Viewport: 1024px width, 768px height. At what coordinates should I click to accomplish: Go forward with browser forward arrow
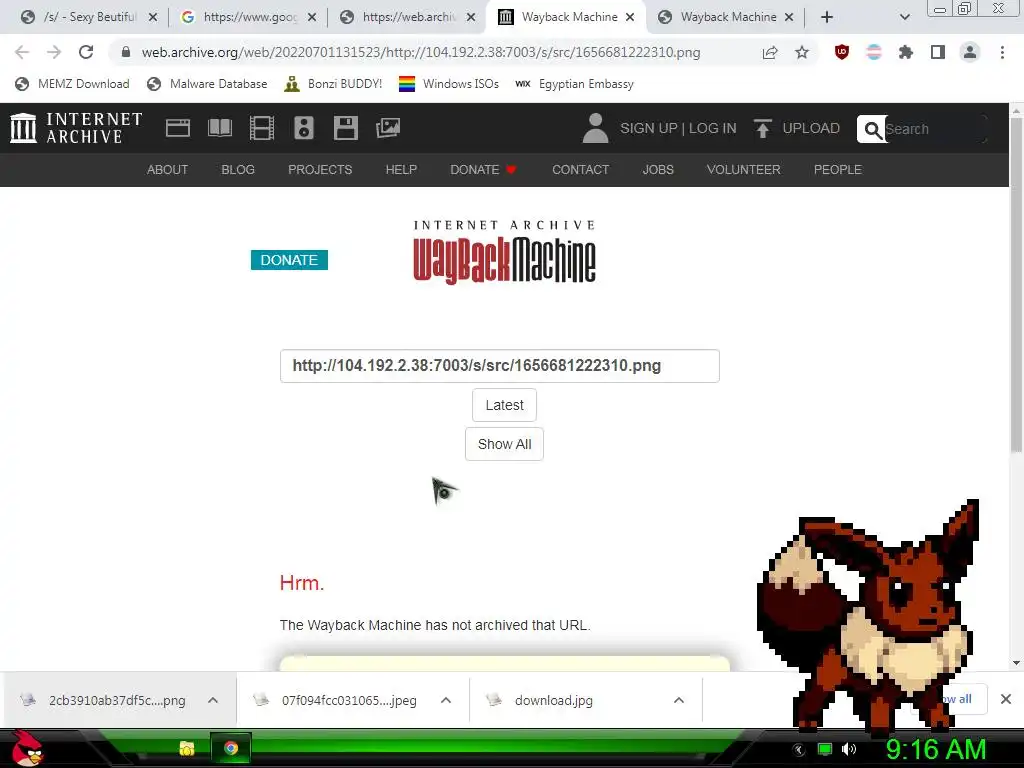54,52
